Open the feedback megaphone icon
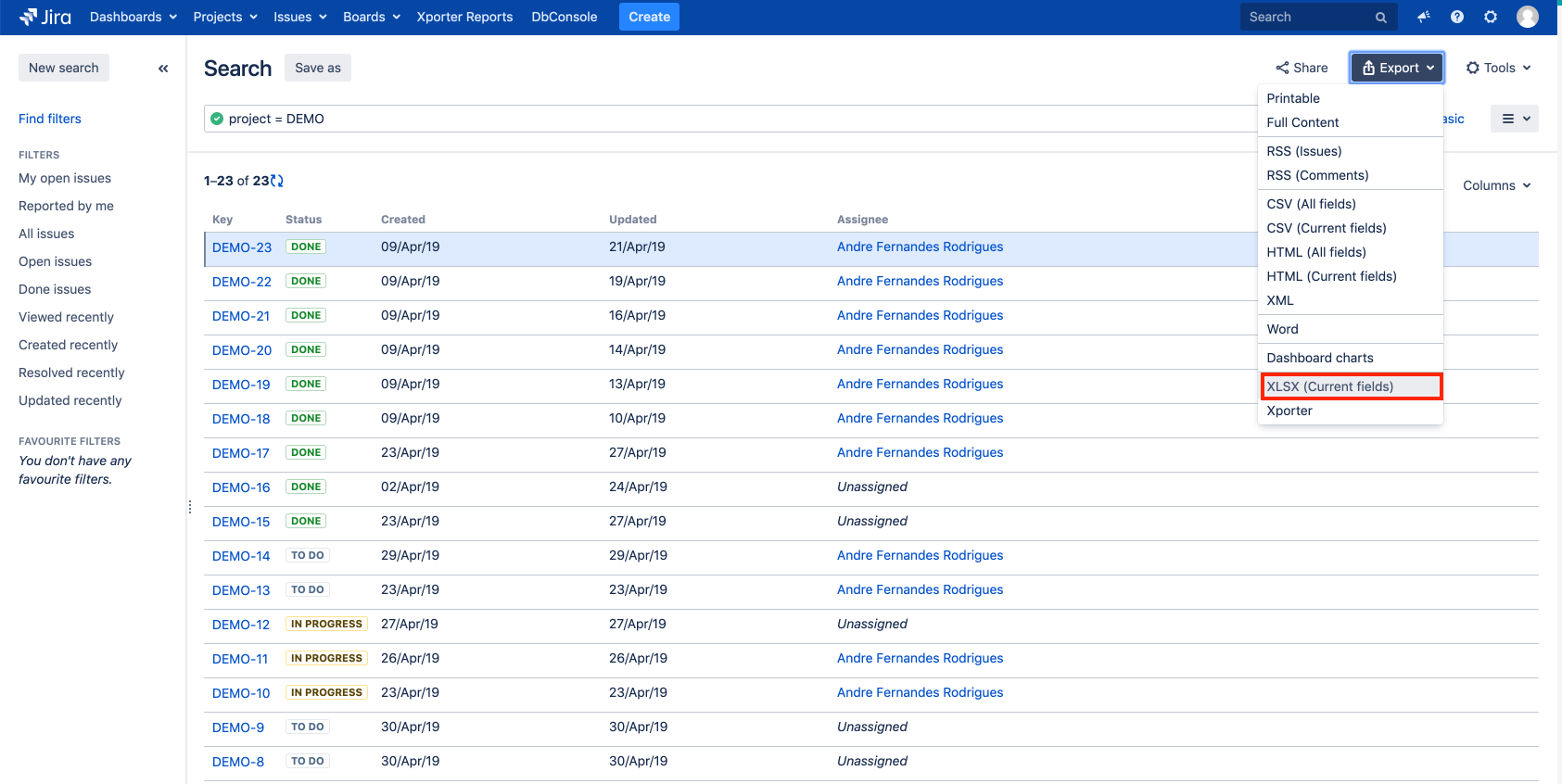This screenshot has width=1562, height=784. 1424,17
